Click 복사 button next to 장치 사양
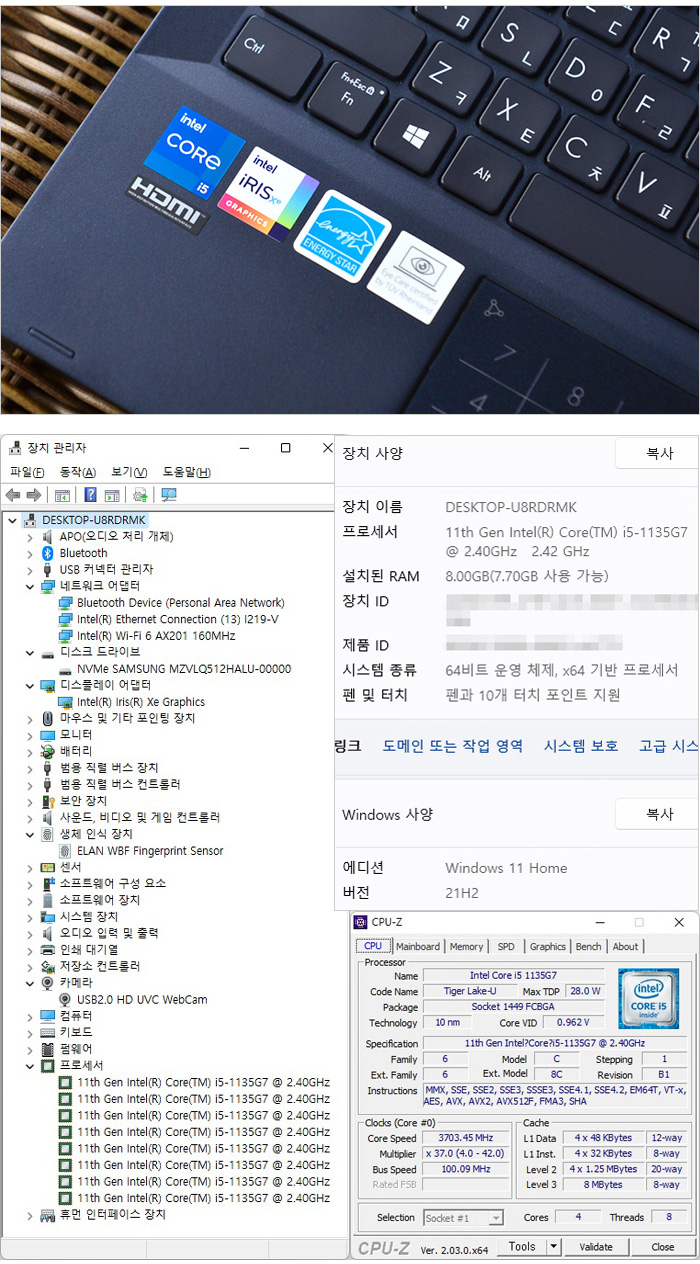Image resolution: width=700 pixels, height=1264 pixels. (x=659, y=453)
